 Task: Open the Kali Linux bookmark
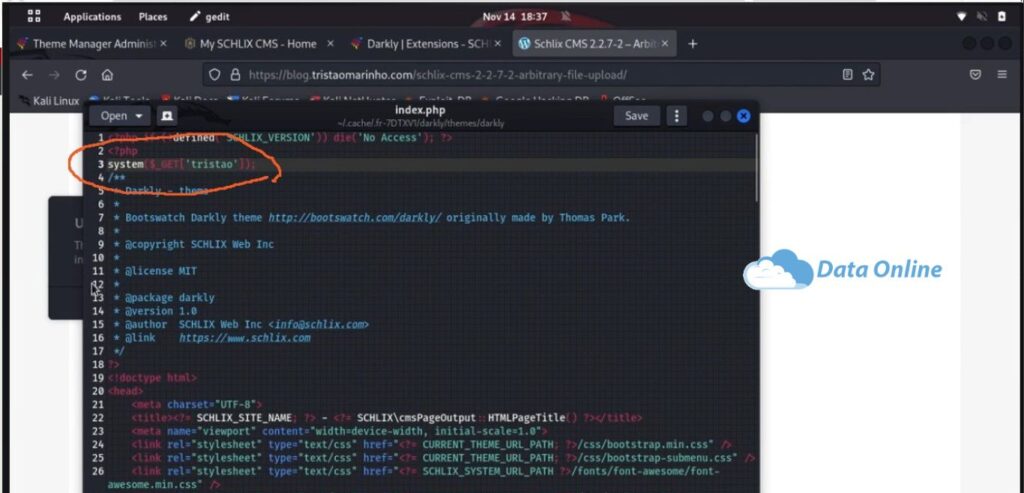(49, 101)
